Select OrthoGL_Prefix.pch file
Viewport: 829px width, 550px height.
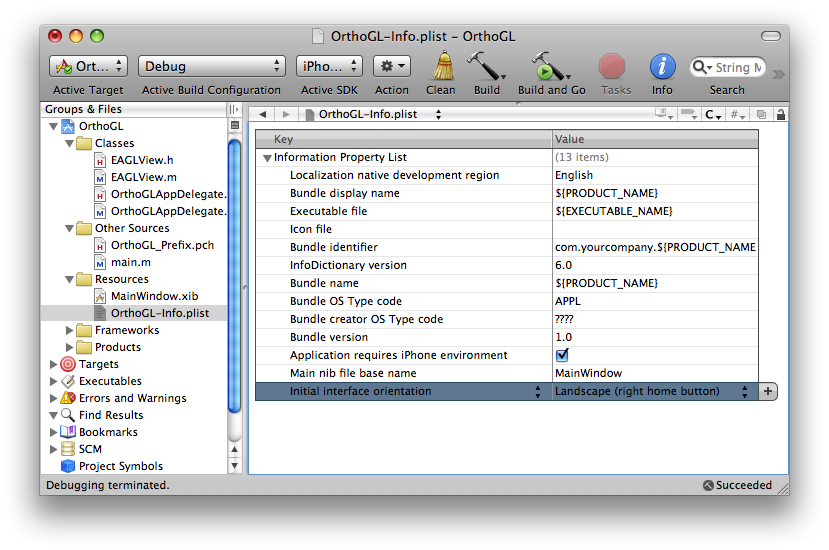pos(162,245)
